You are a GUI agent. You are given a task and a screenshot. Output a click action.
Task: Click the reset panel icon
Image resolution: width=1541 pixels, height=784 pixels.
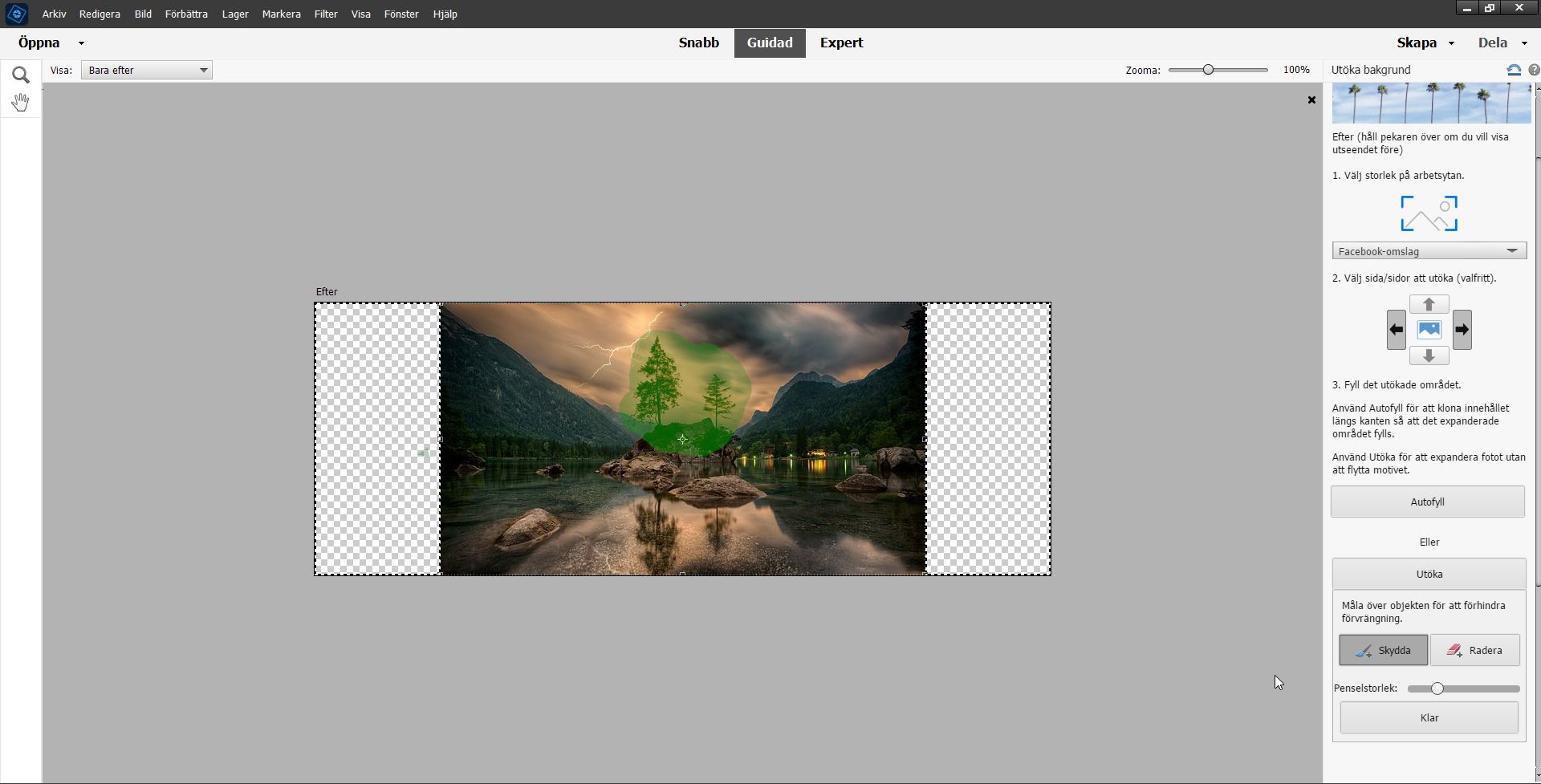coord(1514,71)
